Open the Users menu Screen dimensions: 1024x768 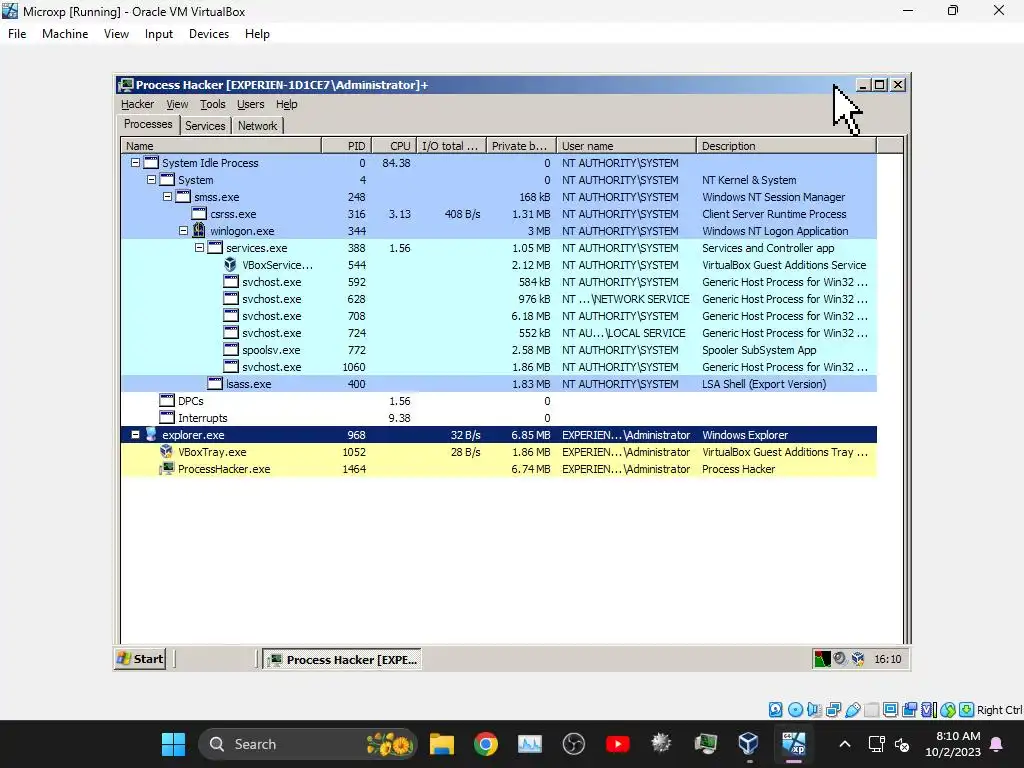[251, 104]
